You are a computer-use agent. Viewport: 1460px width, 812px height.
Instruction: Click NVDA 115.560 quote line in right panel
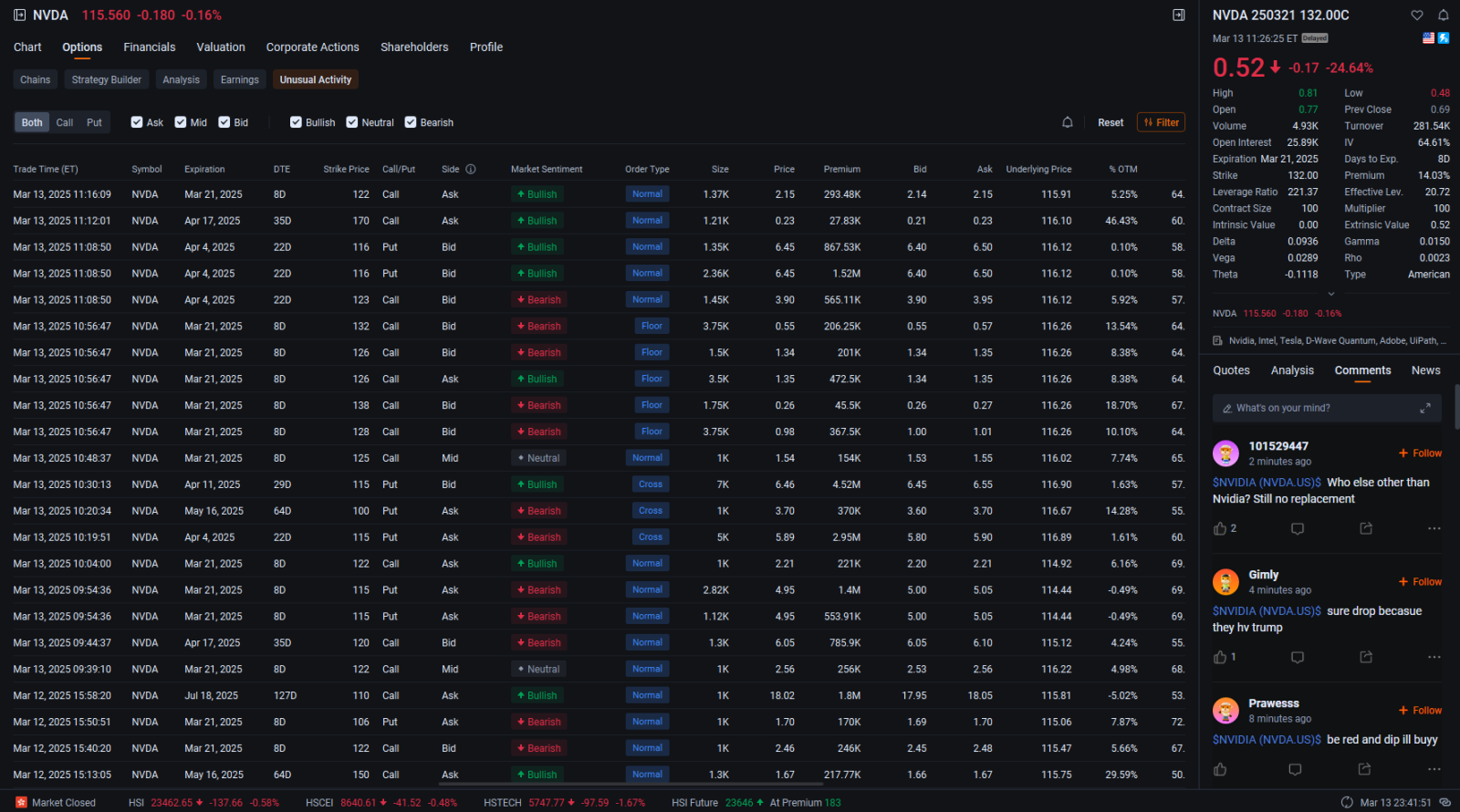click(x=1277, y=313)
